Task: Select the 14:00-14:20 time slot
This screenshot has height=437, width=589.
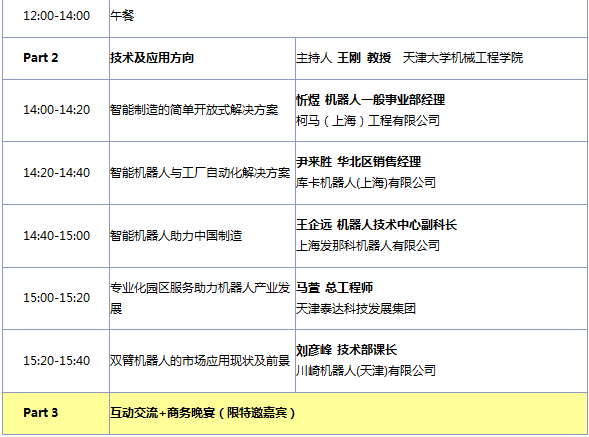Action: 56,110
